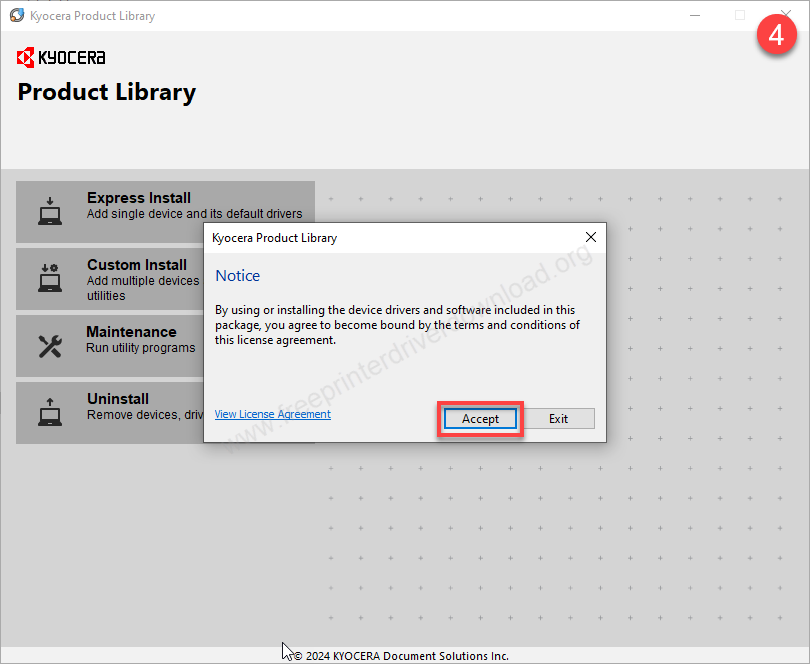
Task: Choose the Uninstall option title
Action: pyautogui.click(x=118, y=399)
